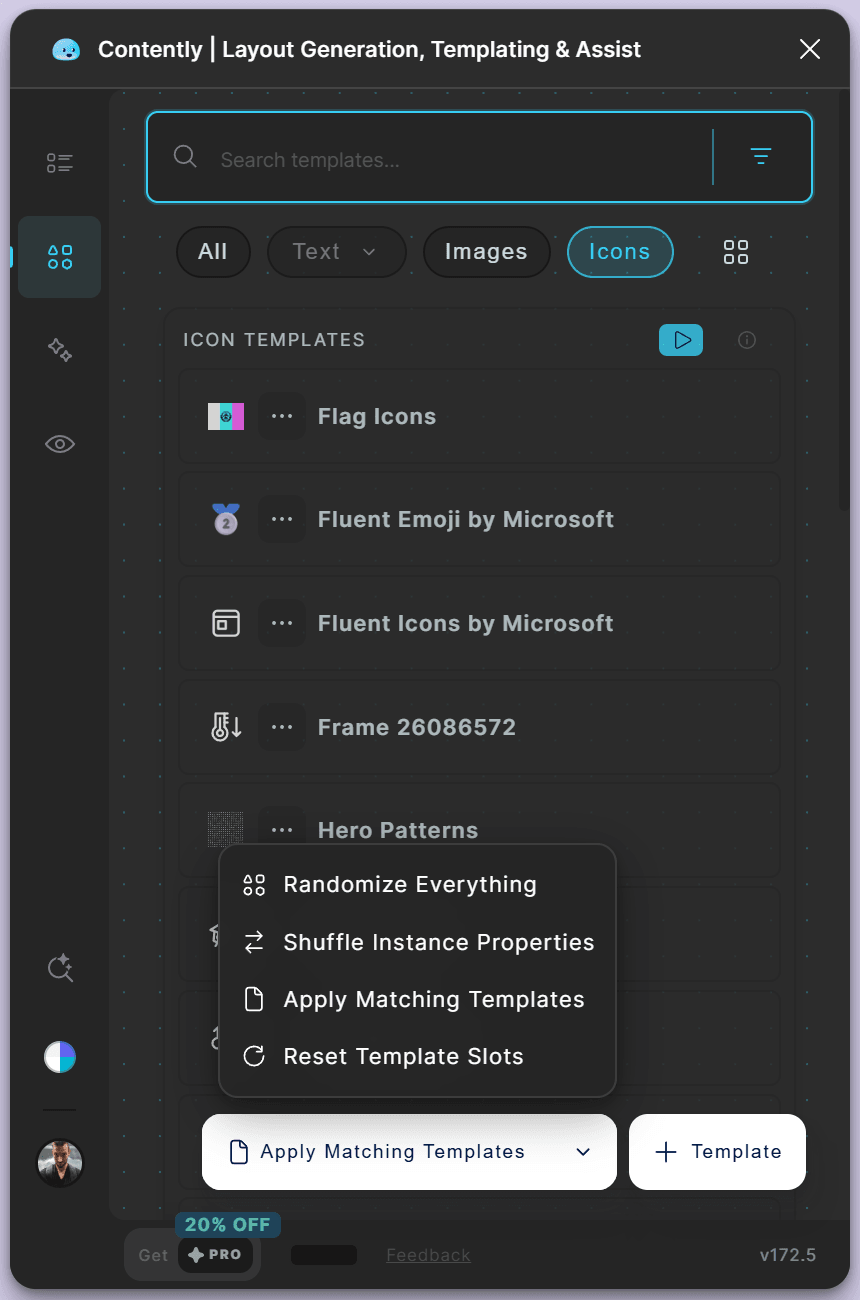This screenshot has width=860, height=1300.
Task: Click the play button in Icon Templates header
Action: coord(681,340)
